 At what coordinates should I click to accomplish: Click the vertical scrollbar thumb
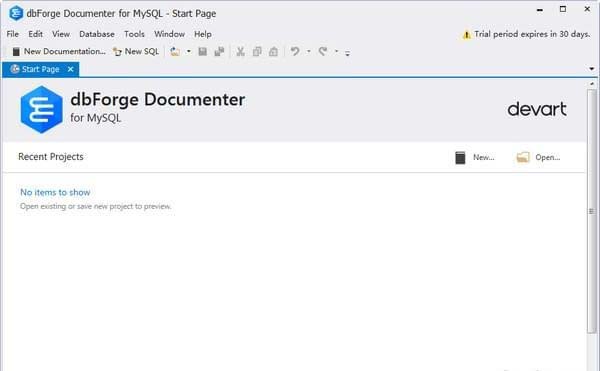click(592, 211)
